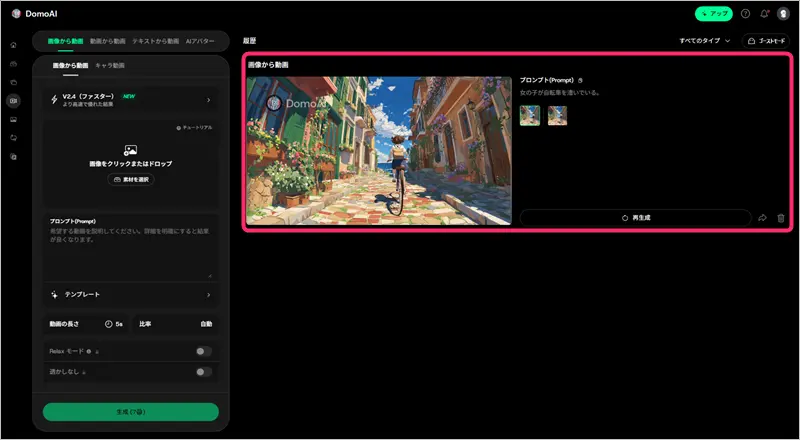Open the help question mark icon
The height and width of the screenshot is (440, 800).
(745, 14)
